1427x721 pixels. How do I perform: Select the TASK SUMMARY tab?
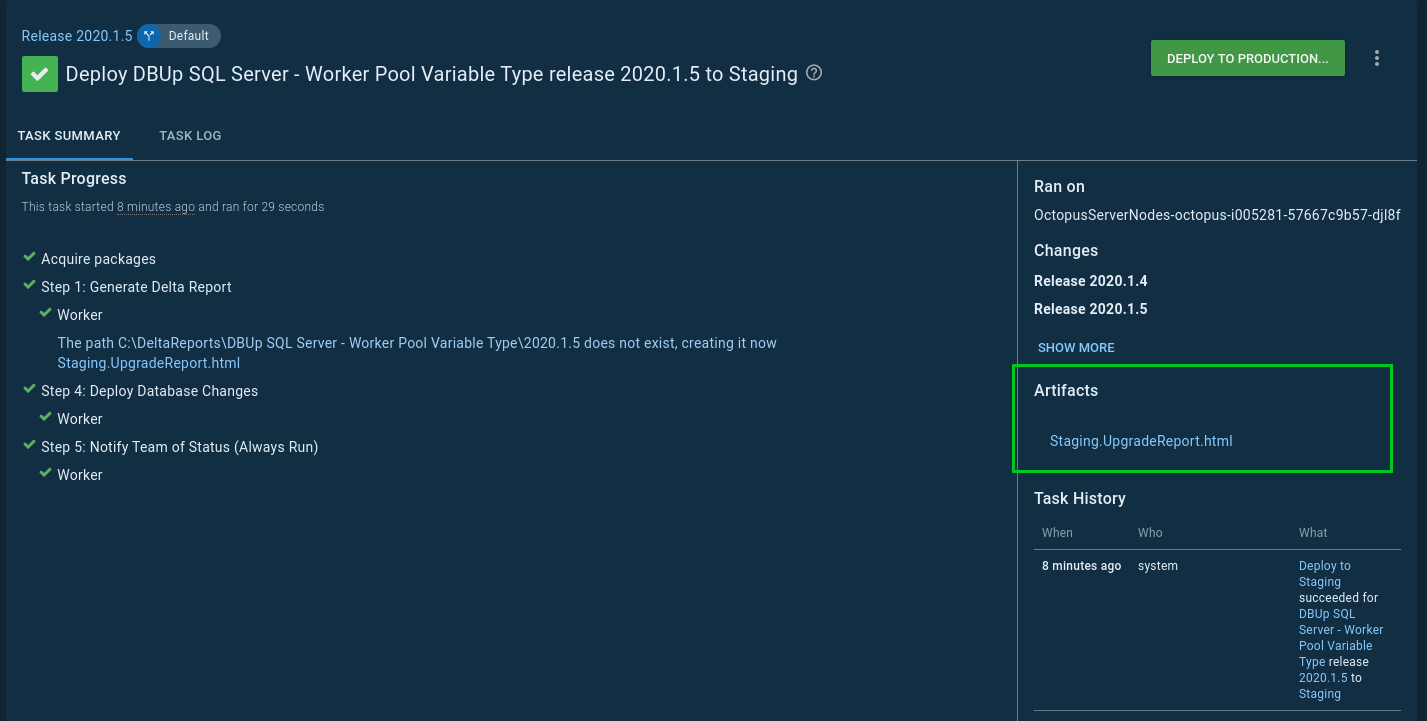pos(68,135)
